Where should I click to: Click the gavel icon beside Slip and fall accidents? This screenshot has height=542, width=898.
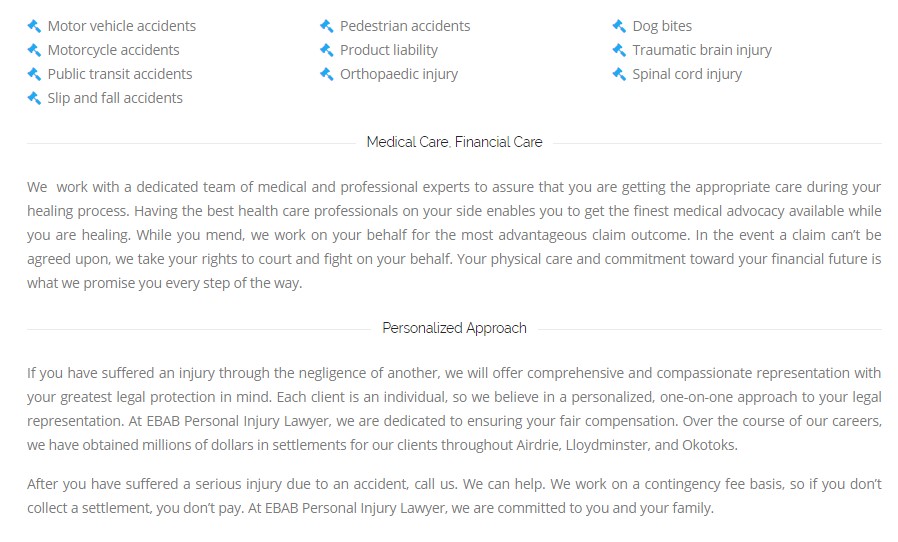point(34,99)
